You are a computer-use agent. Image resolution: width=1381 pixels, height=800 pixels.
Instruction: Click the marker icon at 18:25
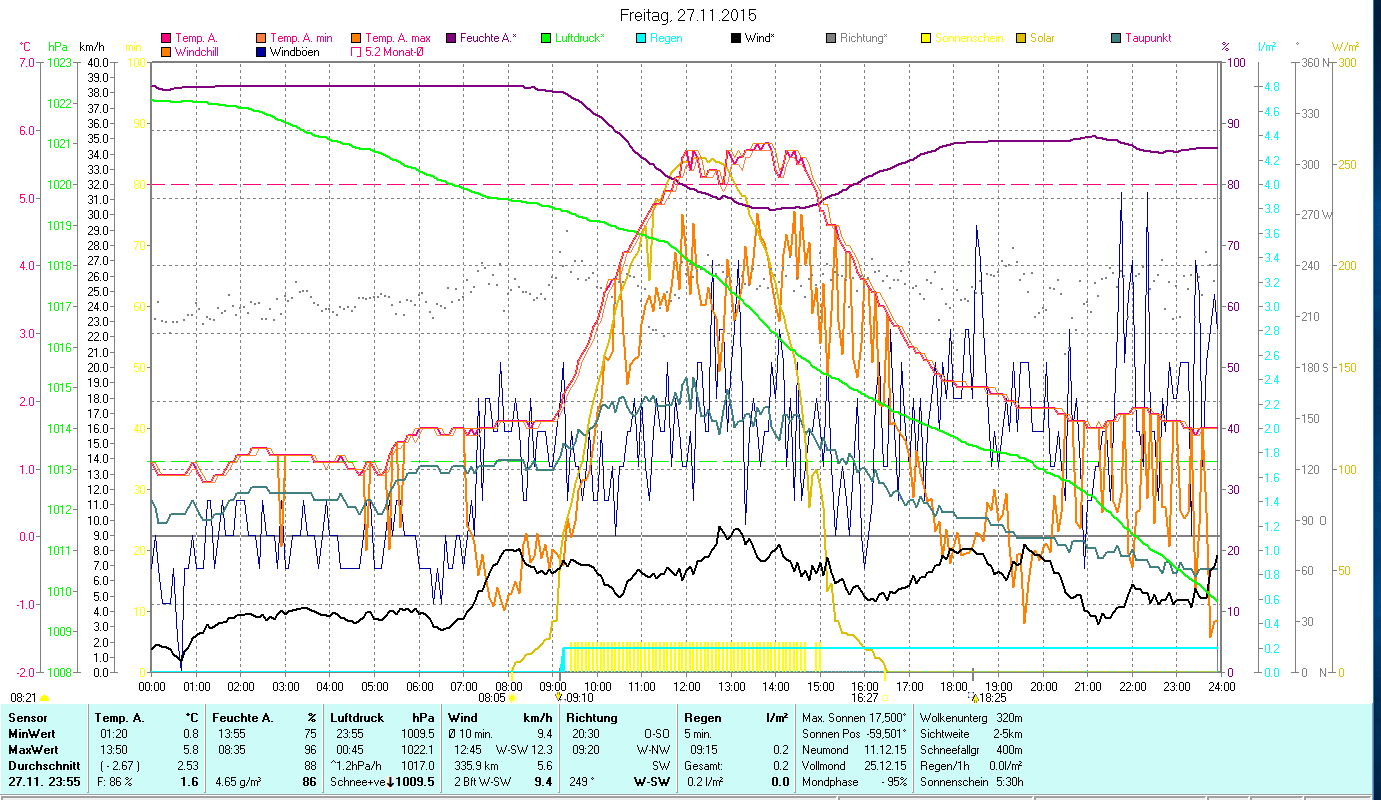(973, 697)
